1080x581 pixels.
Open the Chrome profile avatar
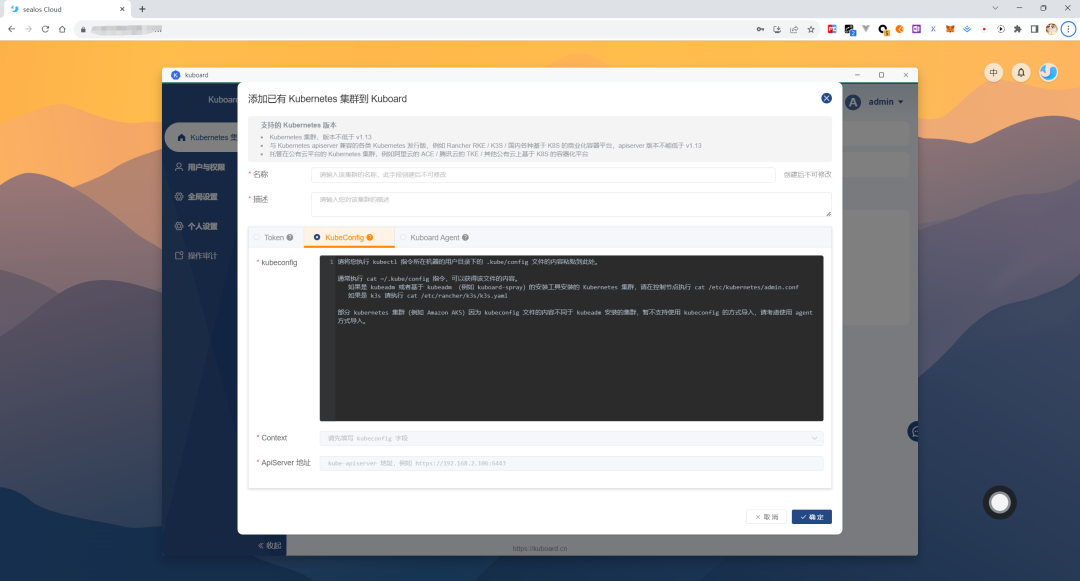tap(1051, 29)
